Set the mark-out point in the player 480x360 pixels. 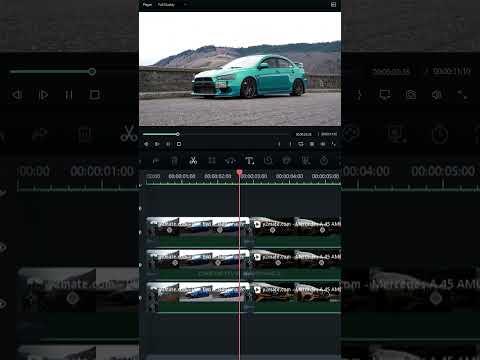coord(290,144)
